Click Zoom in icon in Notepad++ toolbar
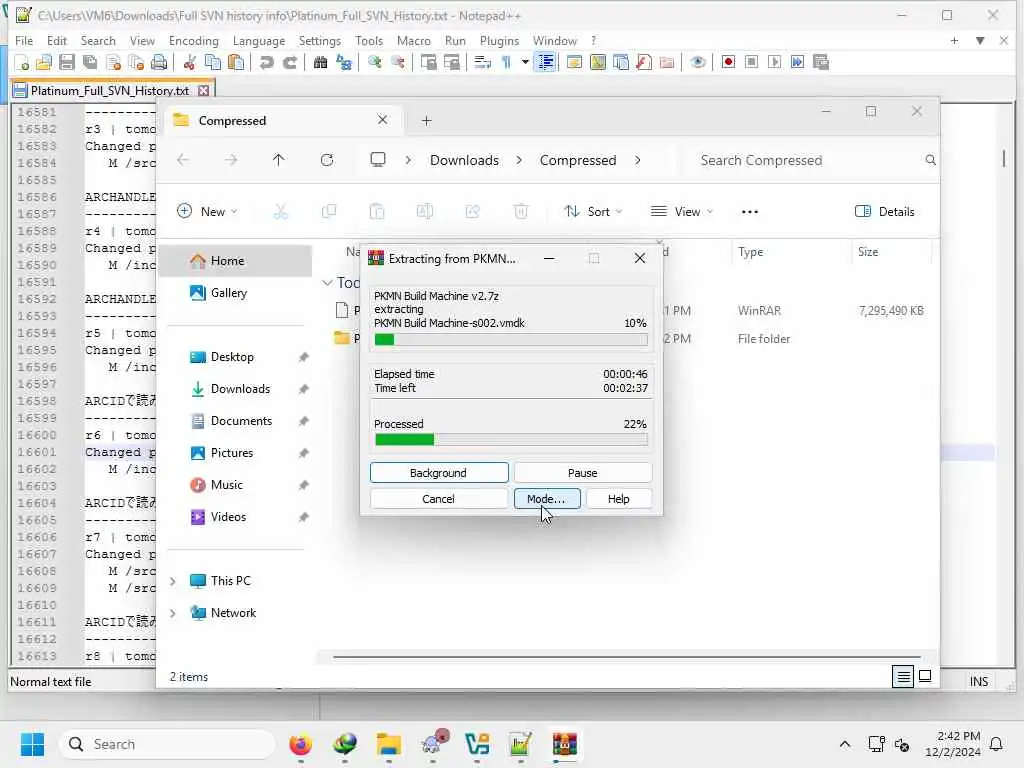Viewport: 1024px width, 768px height. (x=374, y=63)
